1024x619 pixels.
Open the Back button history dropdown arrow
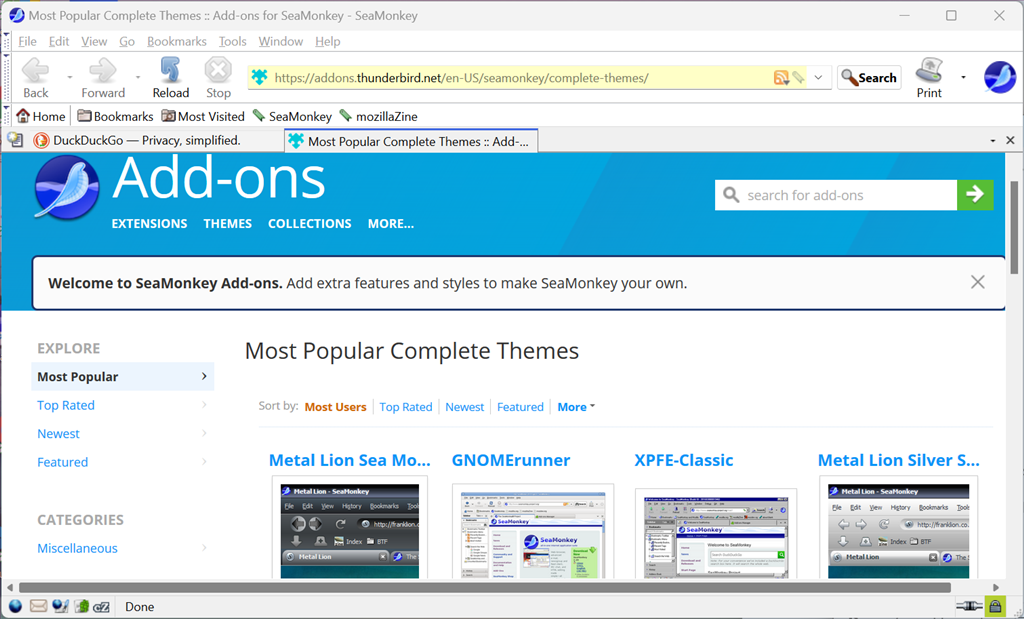[70, 78]
